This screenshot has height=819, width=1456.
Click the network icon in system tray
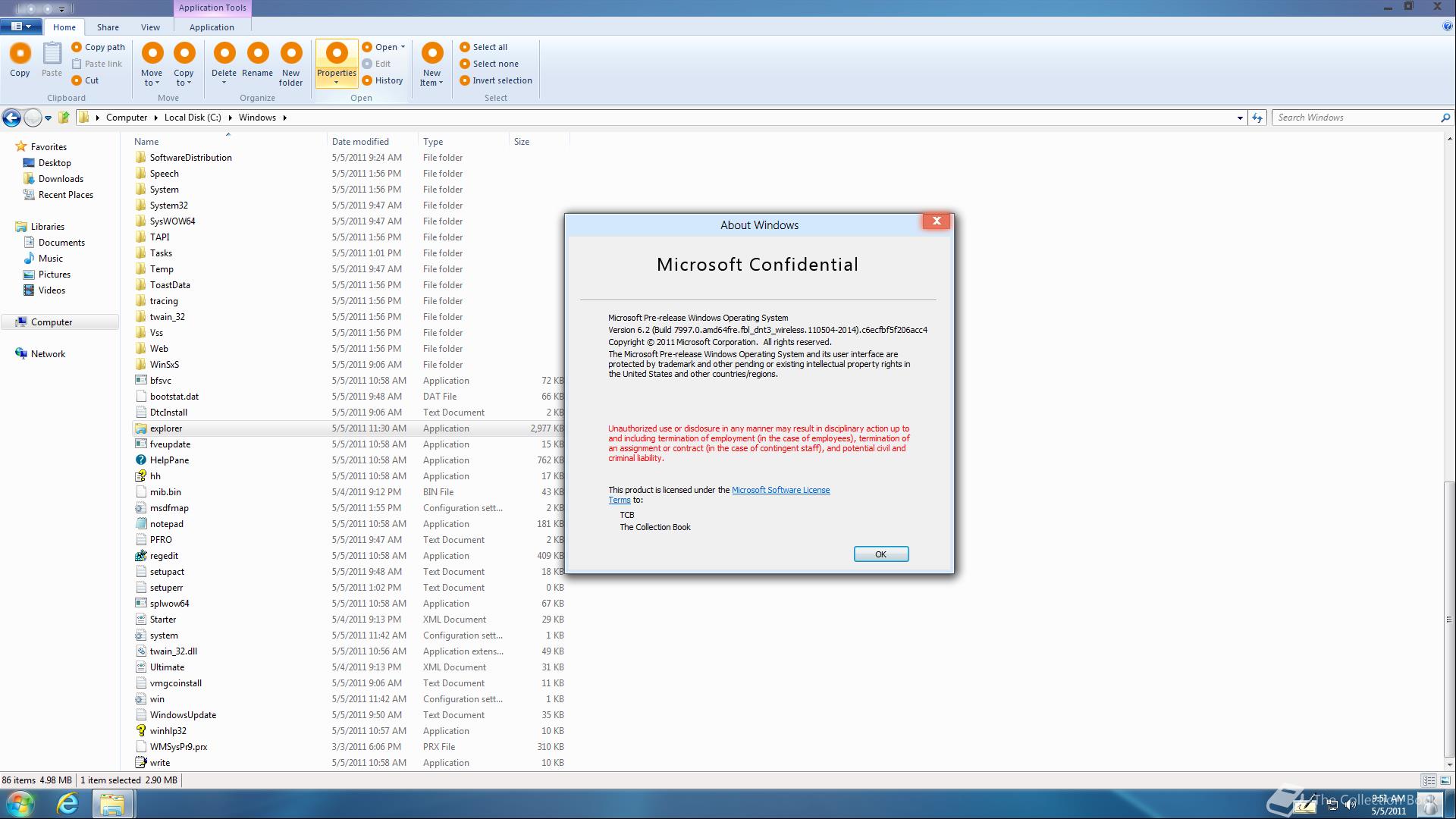pos(1332,805)
